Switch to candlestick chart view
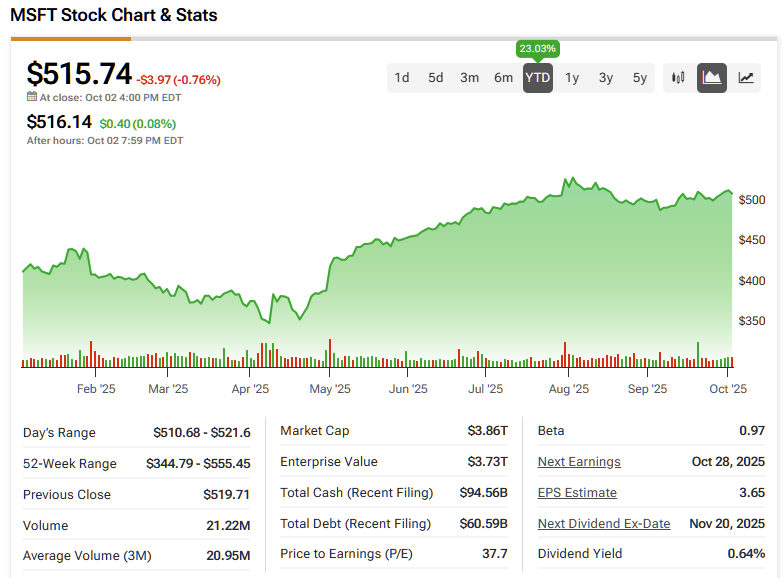This screenshot has width=784, height=578. click(679, 78)
